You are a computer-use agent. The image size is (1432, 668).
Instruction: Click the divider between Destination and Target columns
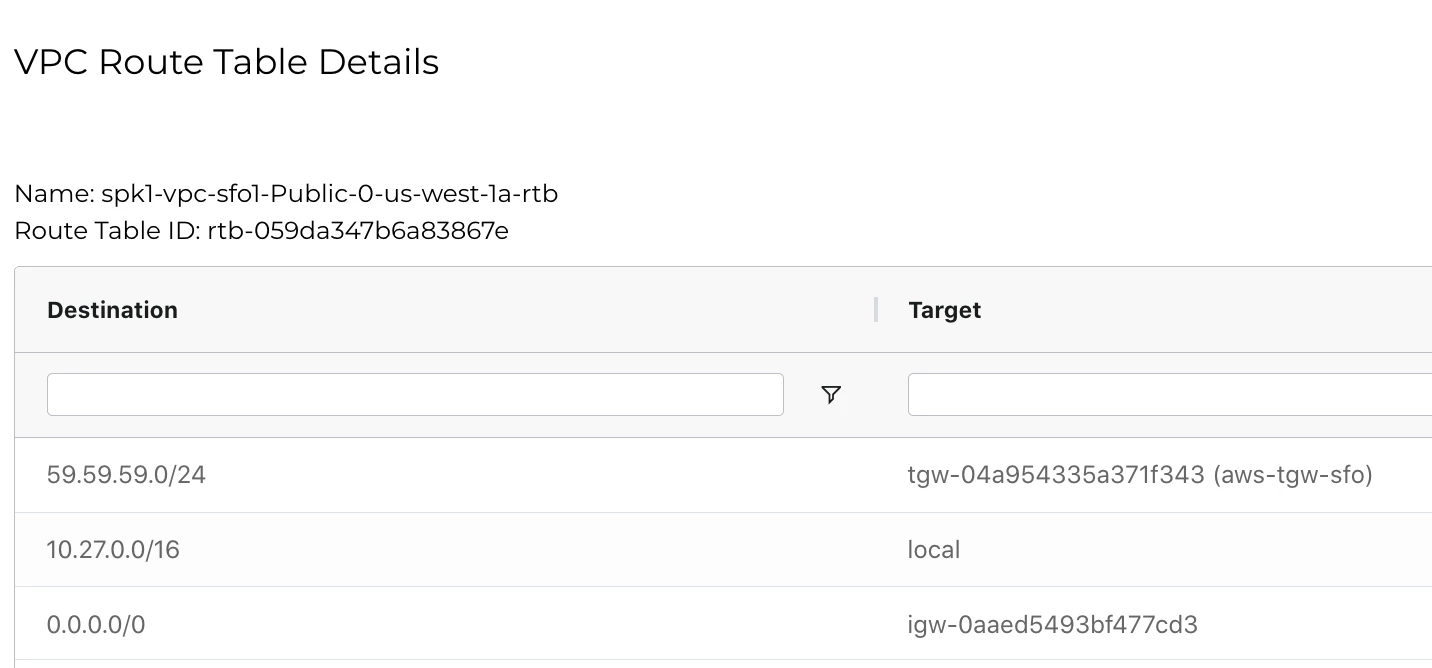875,310
